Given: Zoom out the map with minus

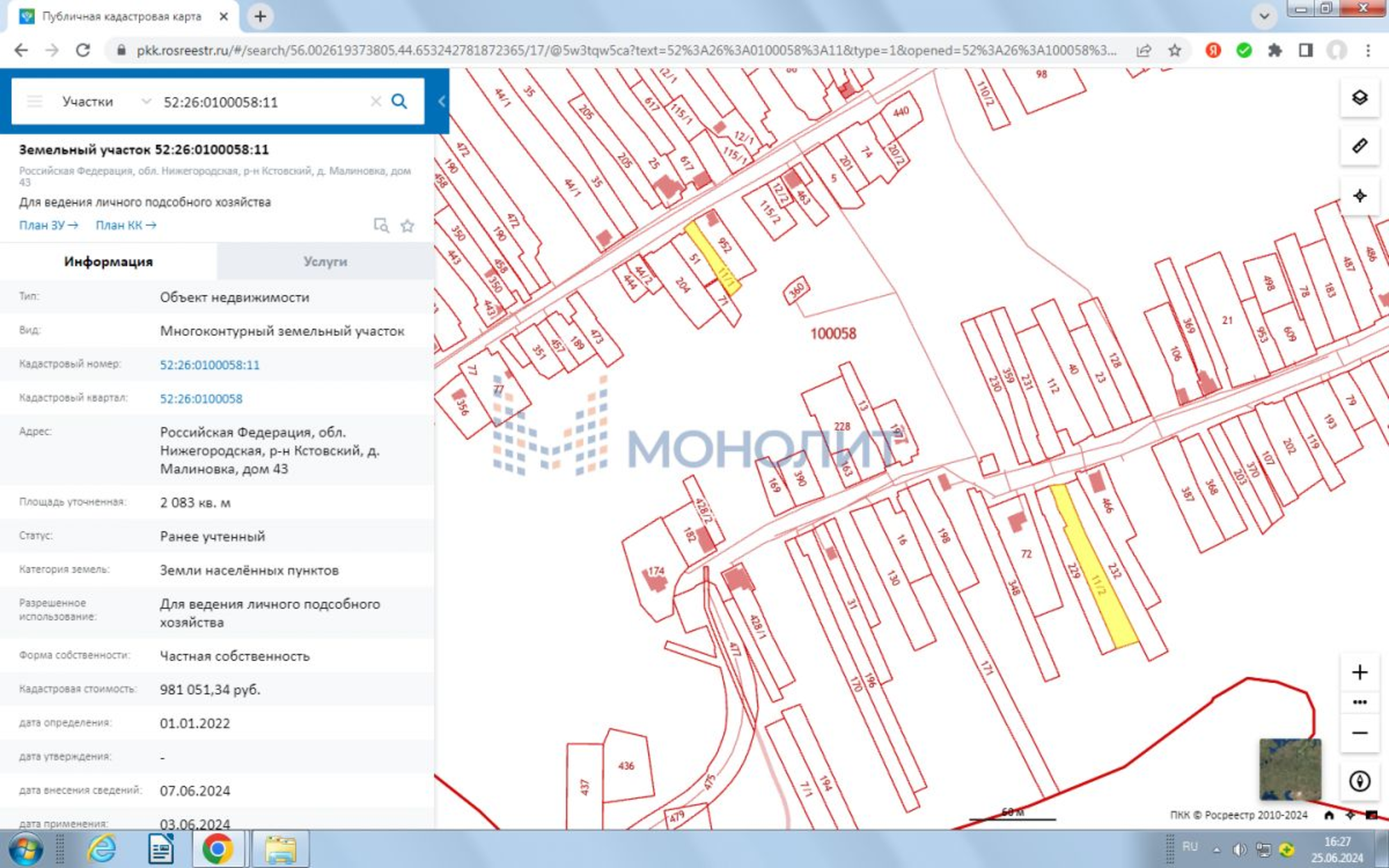Looking at the screenshot, I should (x=1359, y=733).
